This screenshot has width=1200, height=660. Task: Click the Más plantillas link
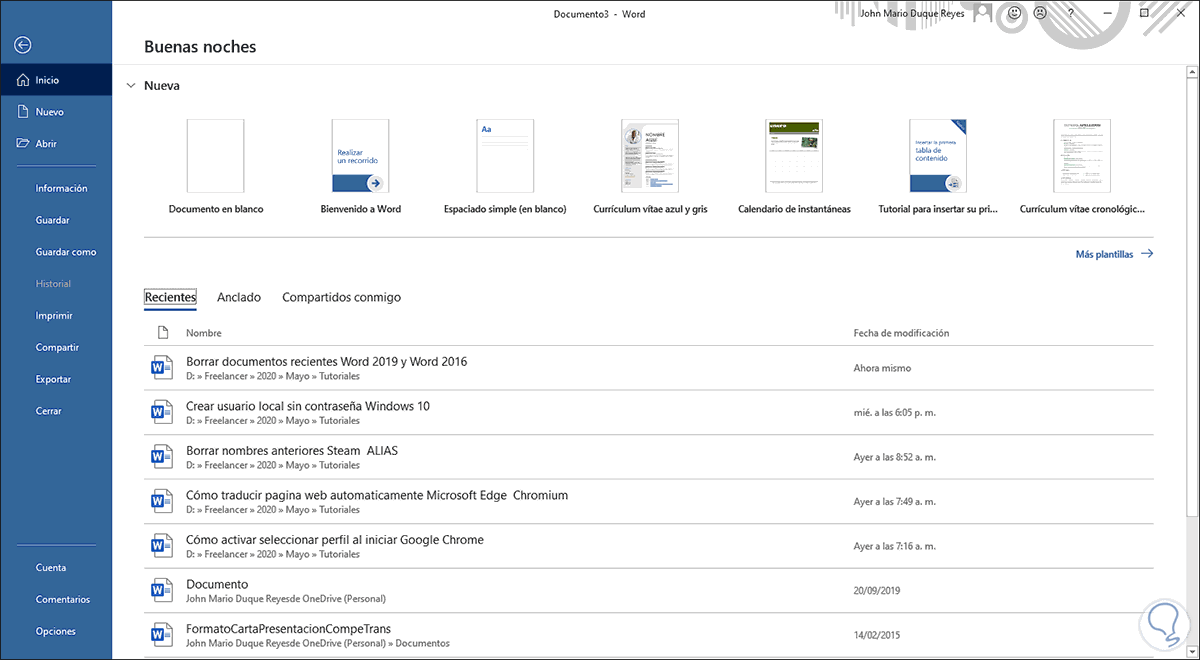[x=1114, y=254]
